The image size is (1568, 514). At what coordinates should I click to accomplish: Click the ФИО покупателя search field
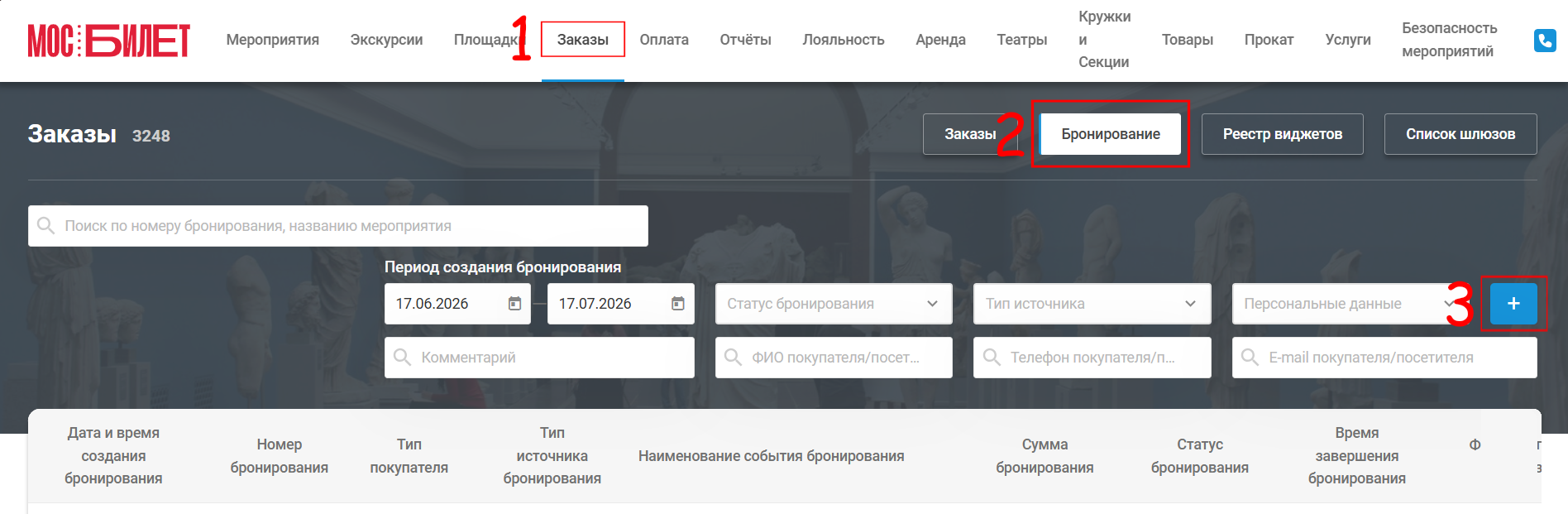tap(834, 358)
